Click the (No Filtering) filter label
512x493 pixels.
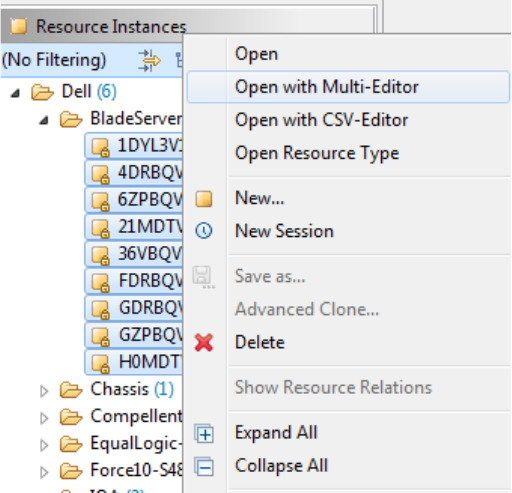pyautogui.click(x=54, y=60)
